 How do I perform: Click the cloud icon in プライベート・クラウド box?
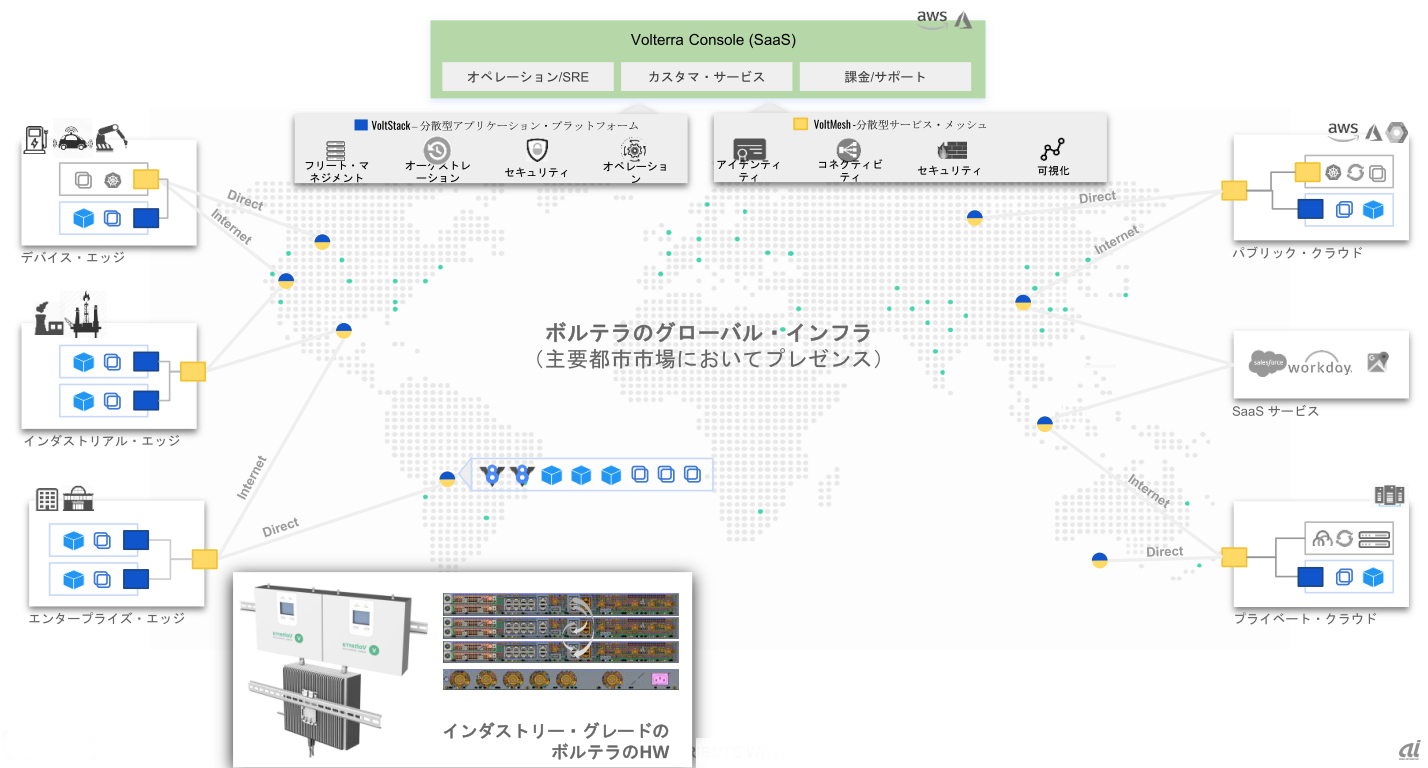coord(1322,539)
